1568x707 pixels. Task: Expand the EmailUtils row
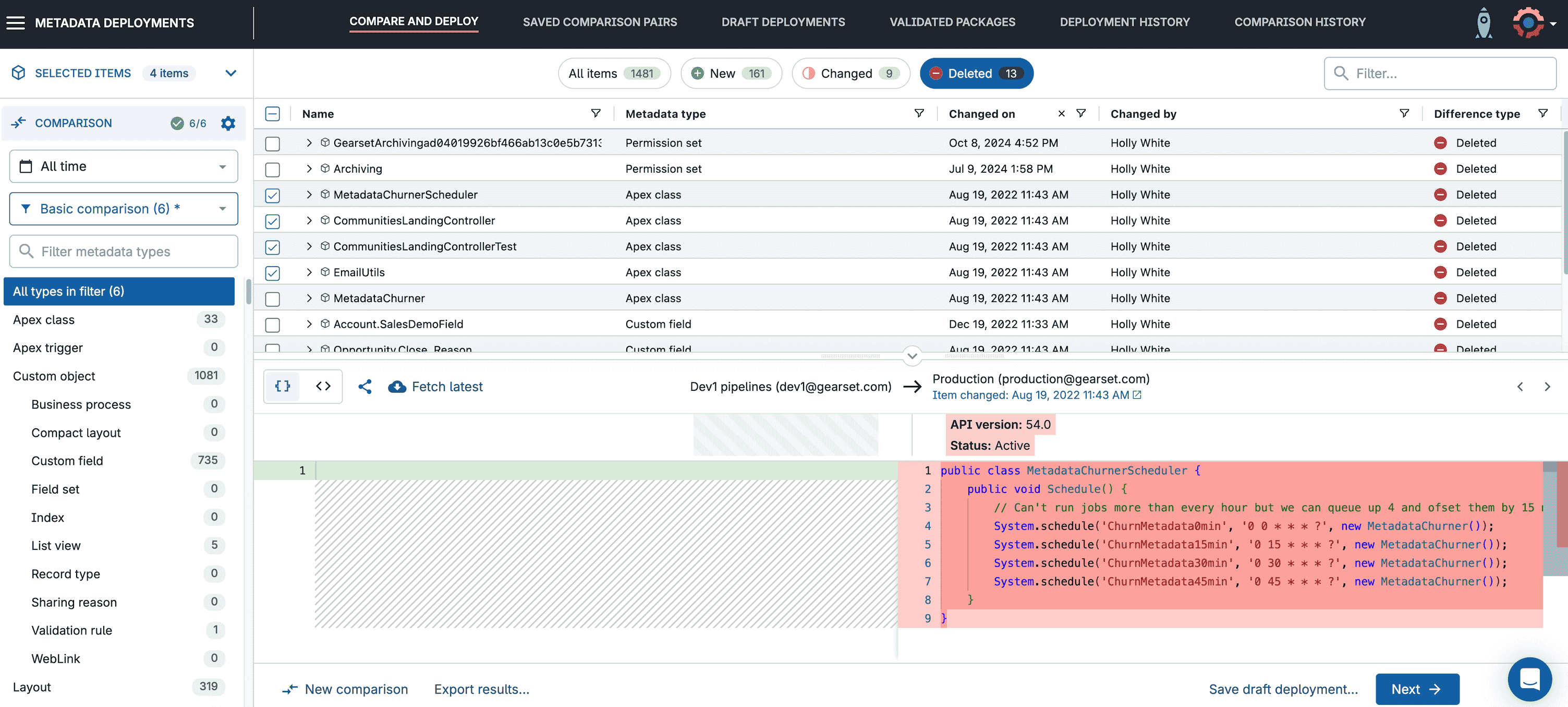coord(309,272)
